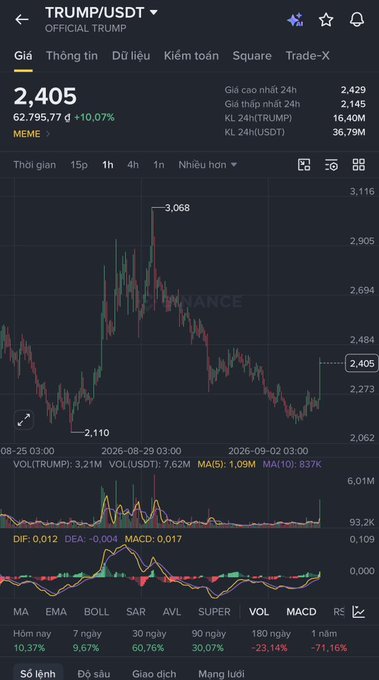Open the Mạng lưới tab
The height and width of the screenshot is (680, 379).
coord(221,673)
